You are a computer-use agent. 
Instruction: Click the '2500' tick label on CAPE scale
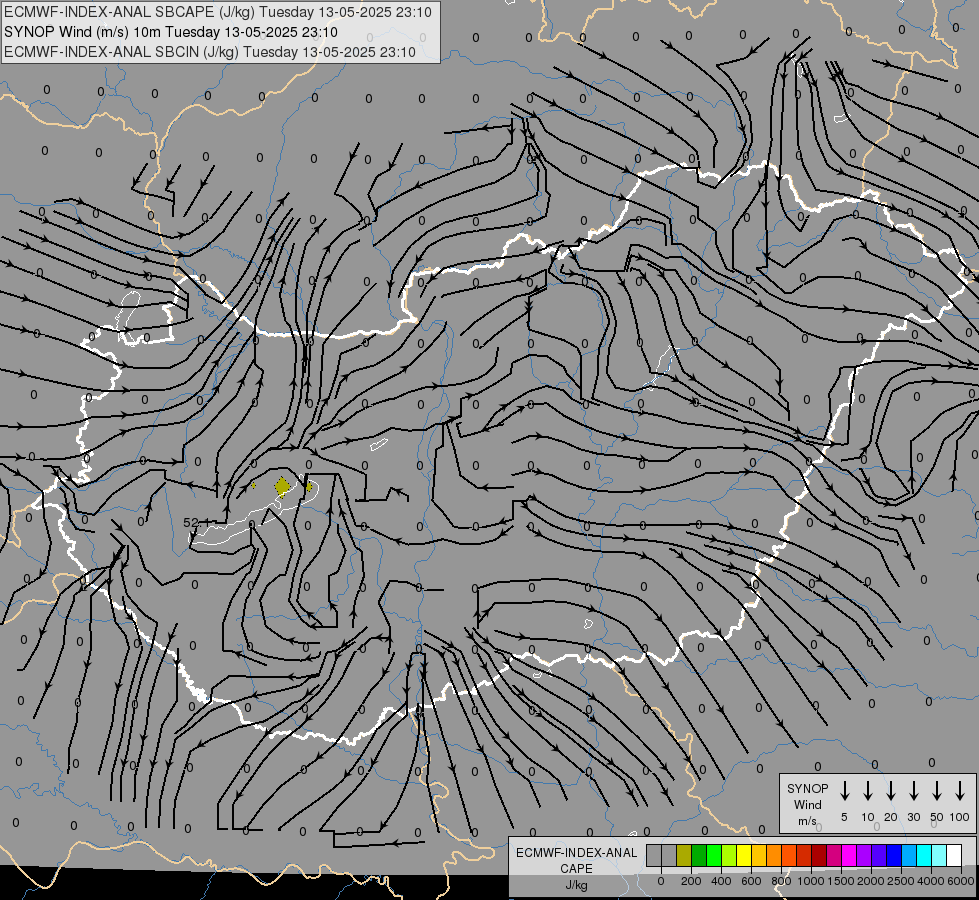pyautogui.click(x=901, y=881)
